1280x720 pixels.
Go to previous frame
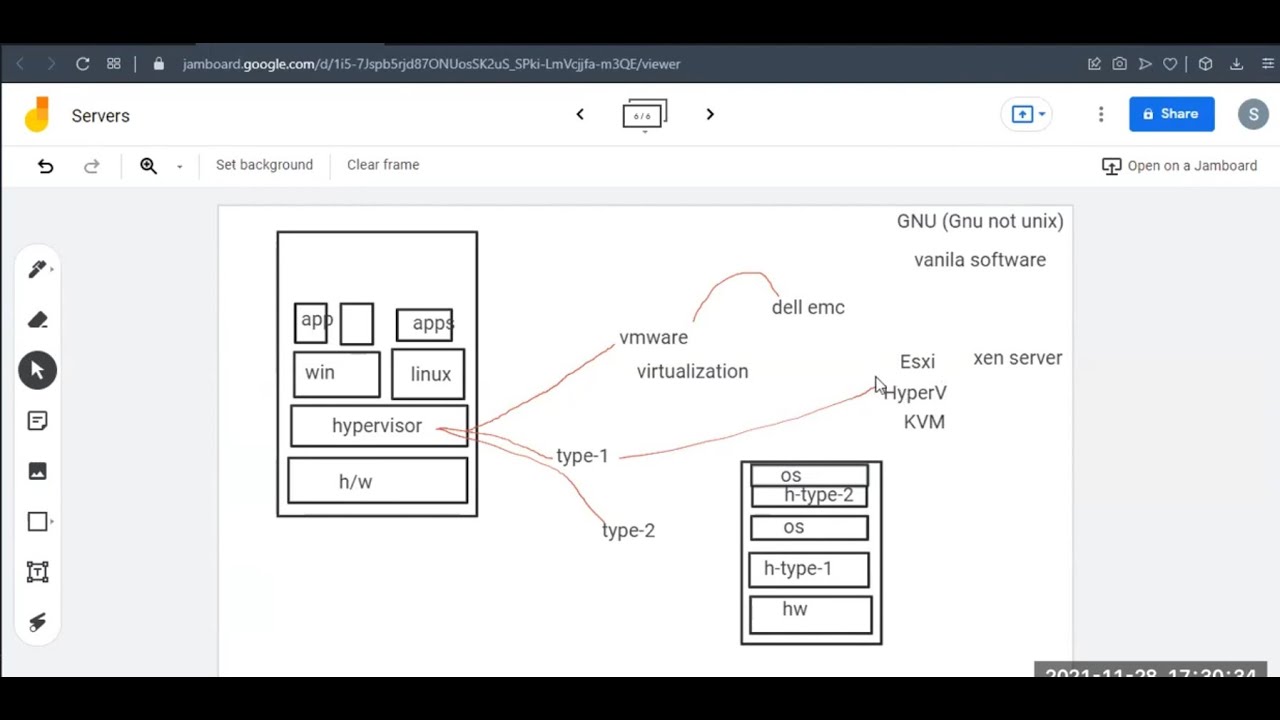point(580,114)
